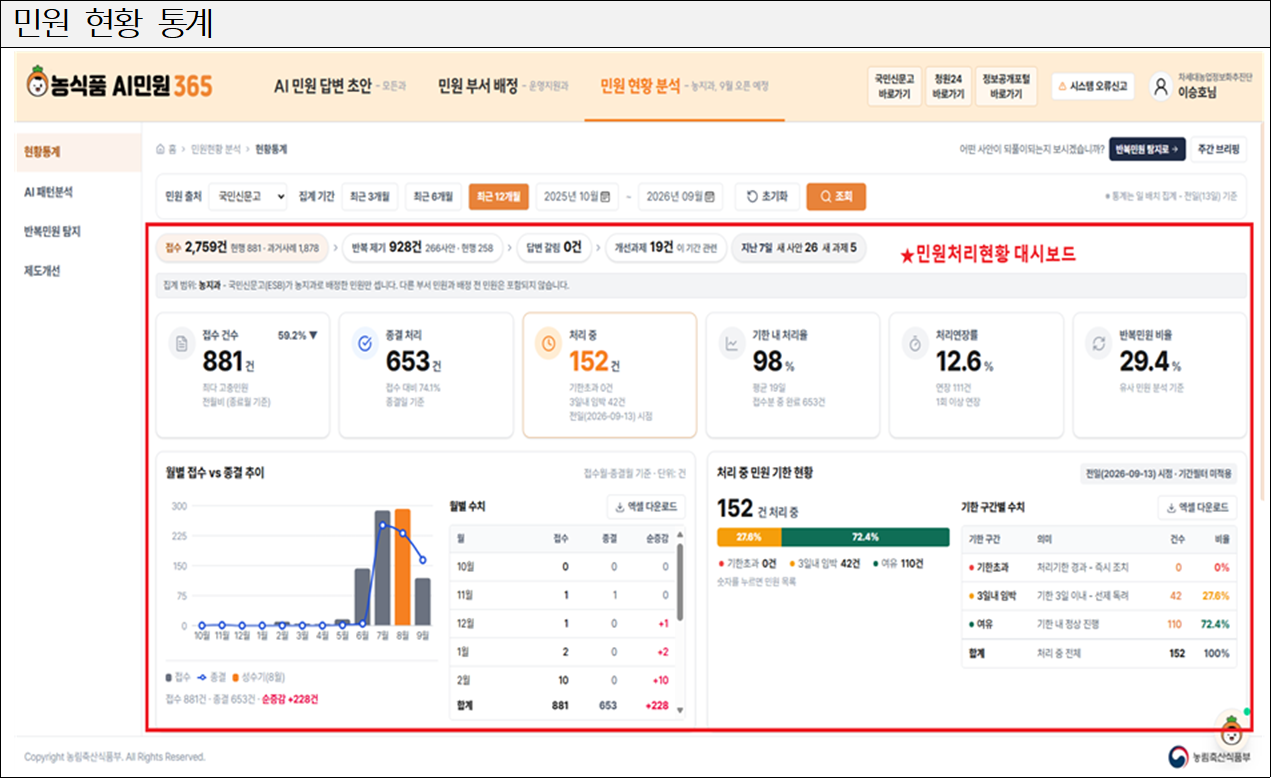
Task: Select the 최근 3개월 period
Action: pos(371,197)
